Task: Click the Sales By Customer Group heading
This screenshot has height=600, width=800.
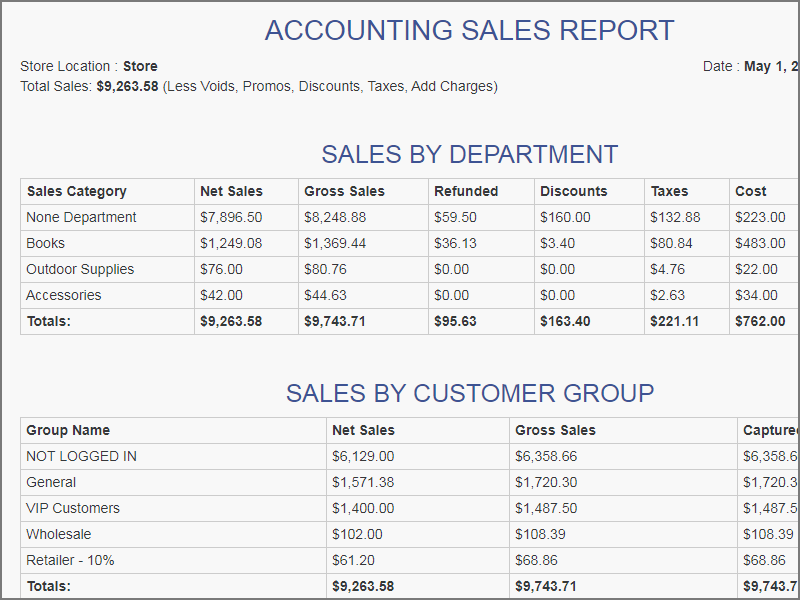Action: pyautogui.click(x=469, y=393)
